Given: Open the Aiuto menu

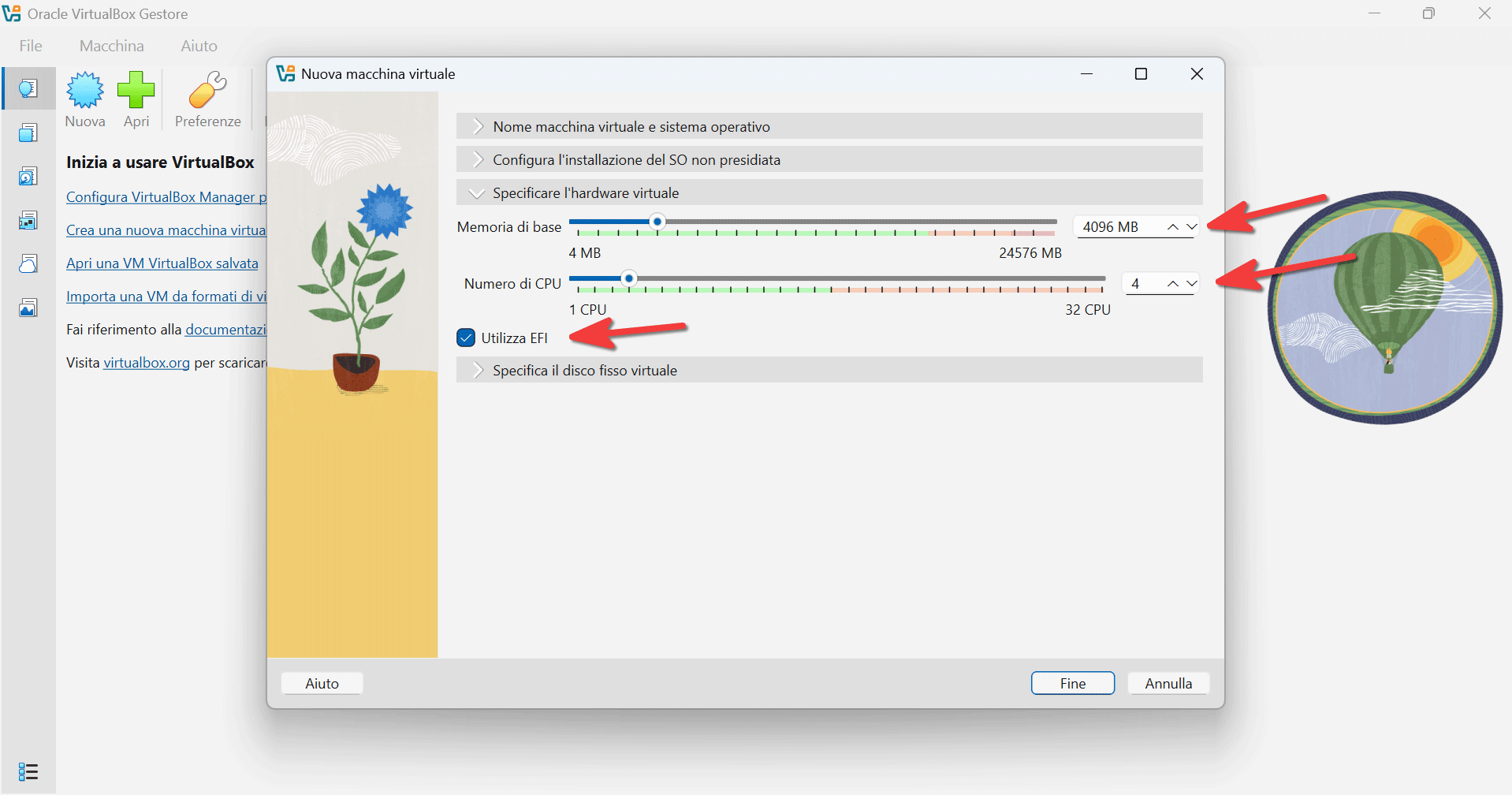Looking at the screenshot, I should [199, 46].
